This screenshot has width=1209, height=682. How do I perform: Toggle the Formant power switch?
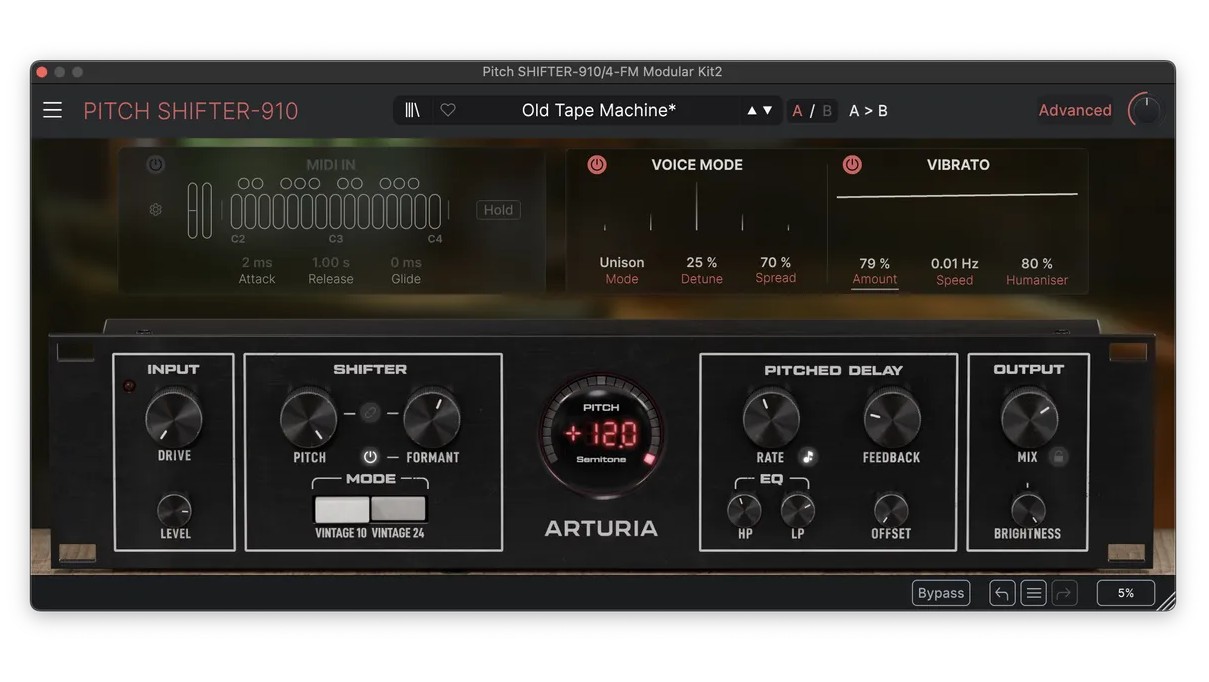[370, 457]
